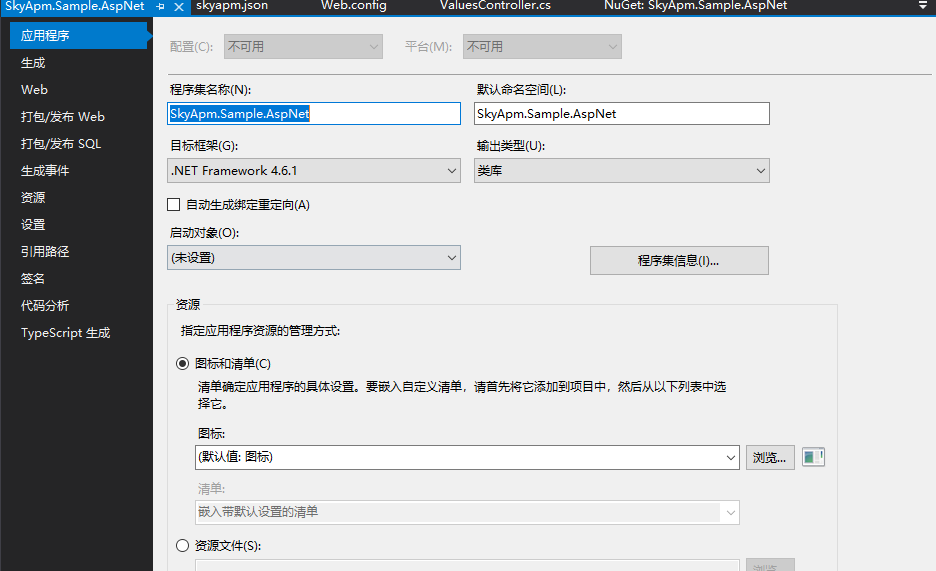Switch to the ValuesController.cs tab
The height and width of the screenshot is (571, 936).
point(495,6)
